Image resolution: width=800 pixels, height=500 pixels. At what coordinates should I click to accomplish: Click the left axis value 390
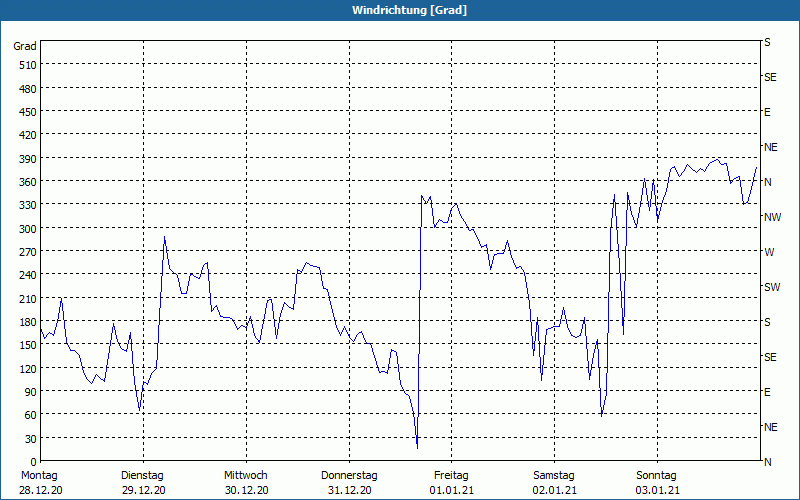pos(28,159)
